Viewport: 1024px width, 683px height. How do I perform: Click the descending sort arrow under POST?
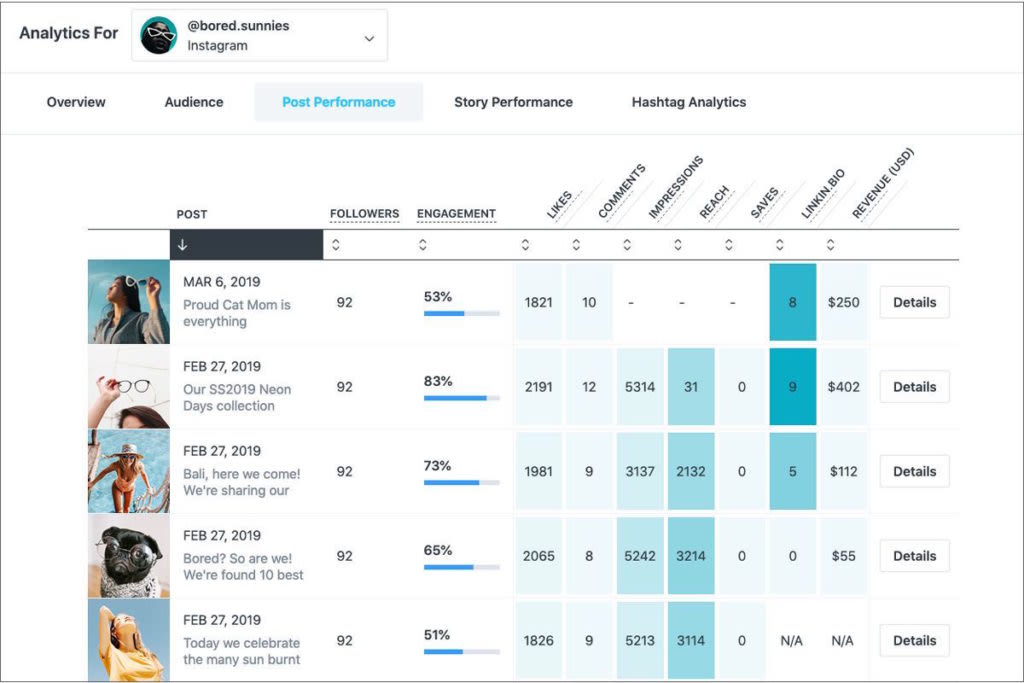[x=183, y=245]
